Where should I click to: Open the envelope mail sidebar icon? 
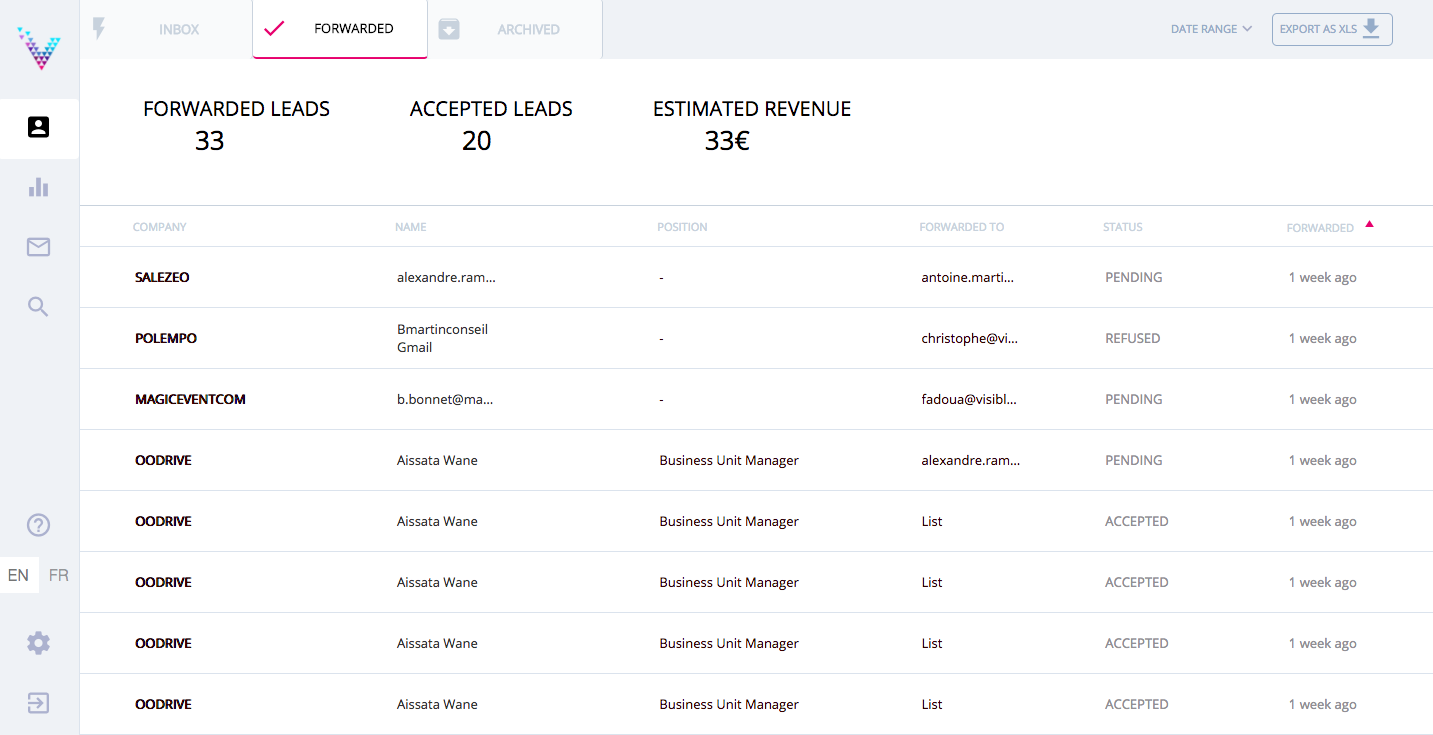(39, 247)
